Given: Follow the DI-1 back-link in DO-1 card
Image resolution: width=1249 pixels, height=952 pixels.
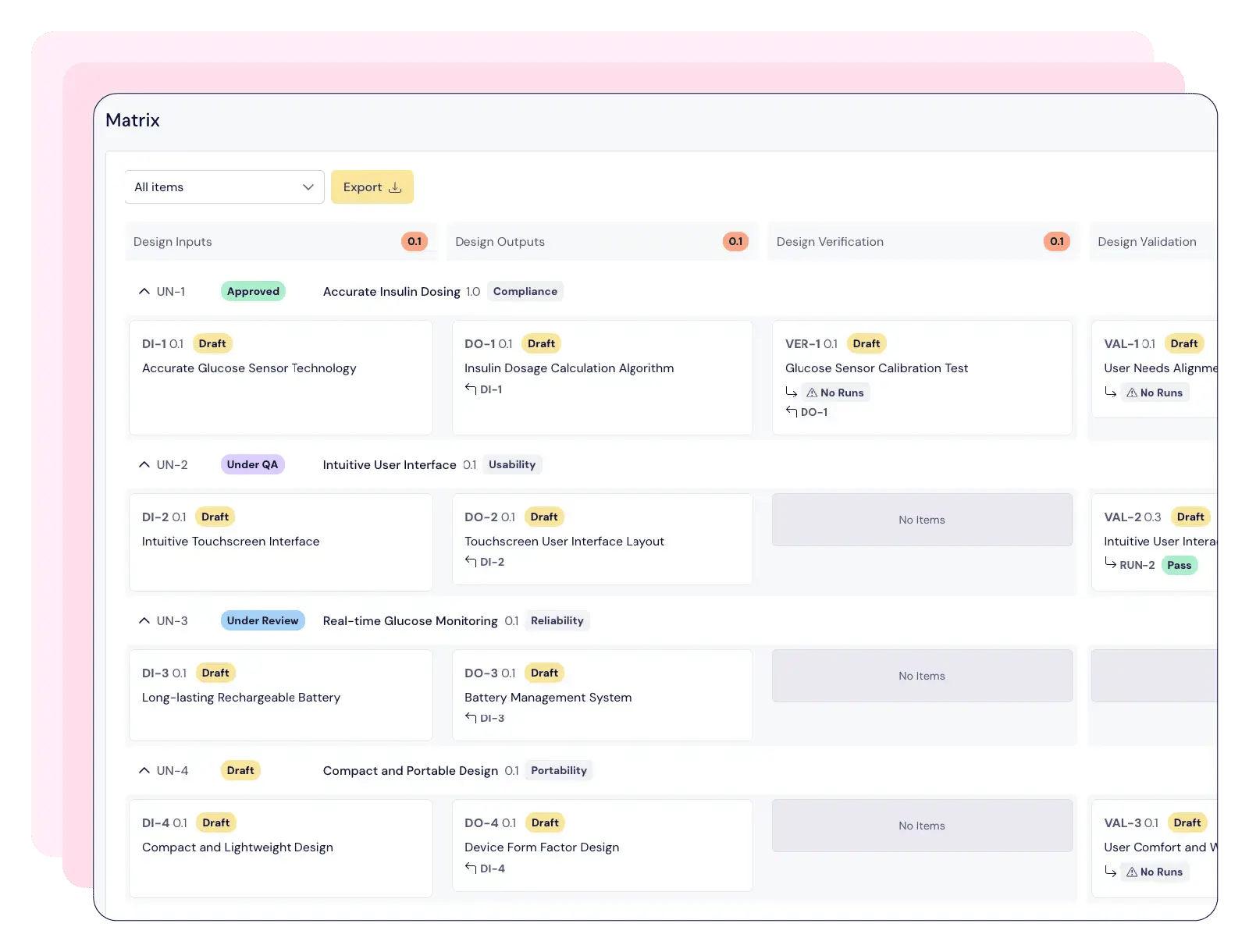Looking at the screenshot, I should [x=491, y=389].
